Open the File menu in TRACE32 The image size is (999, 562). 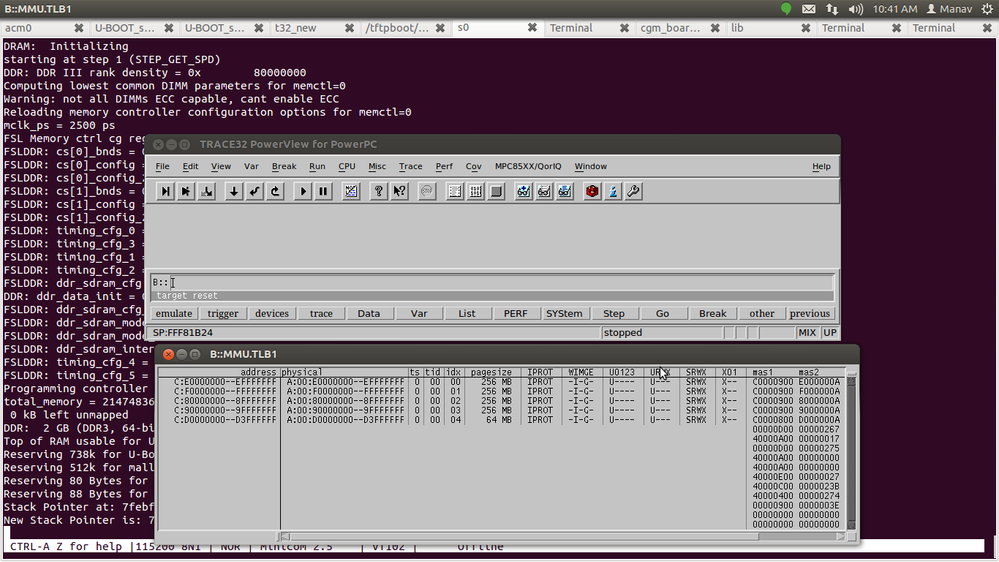(x=162, y=166)
